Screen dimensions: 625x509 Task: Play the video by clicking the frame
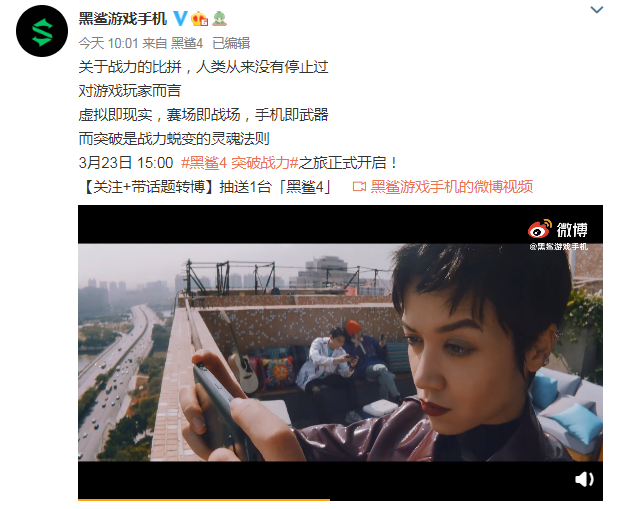click(x=340, y=352)
